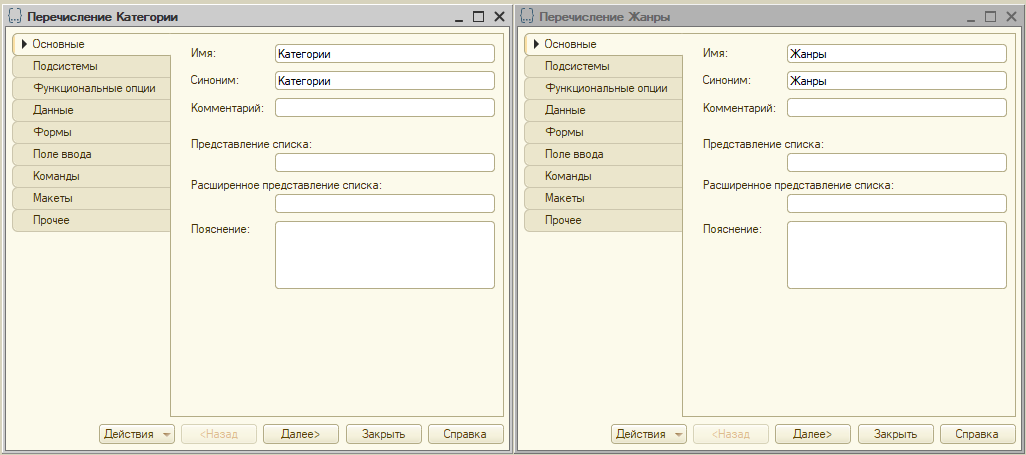The image size is (1026, 455).
Task: Focus Расширенное представление списка field in Категории window
Action: coord(385,204)
